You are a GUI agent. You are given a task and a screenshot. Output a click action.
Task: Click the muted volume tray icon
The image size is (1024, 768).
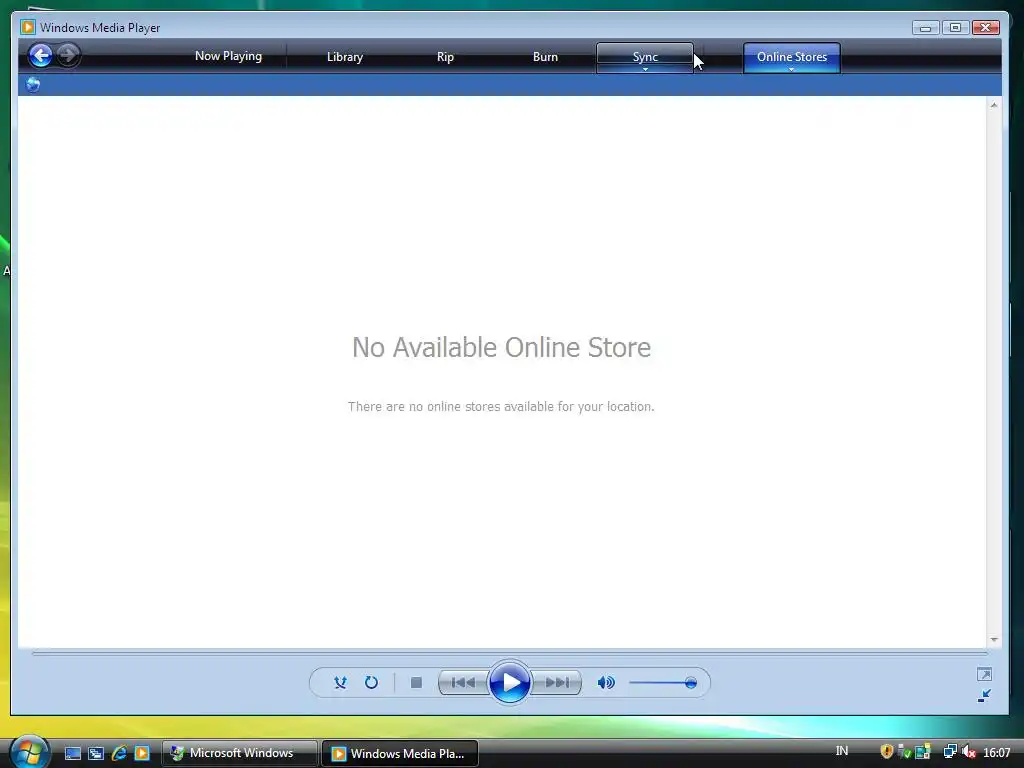(968, 752)
